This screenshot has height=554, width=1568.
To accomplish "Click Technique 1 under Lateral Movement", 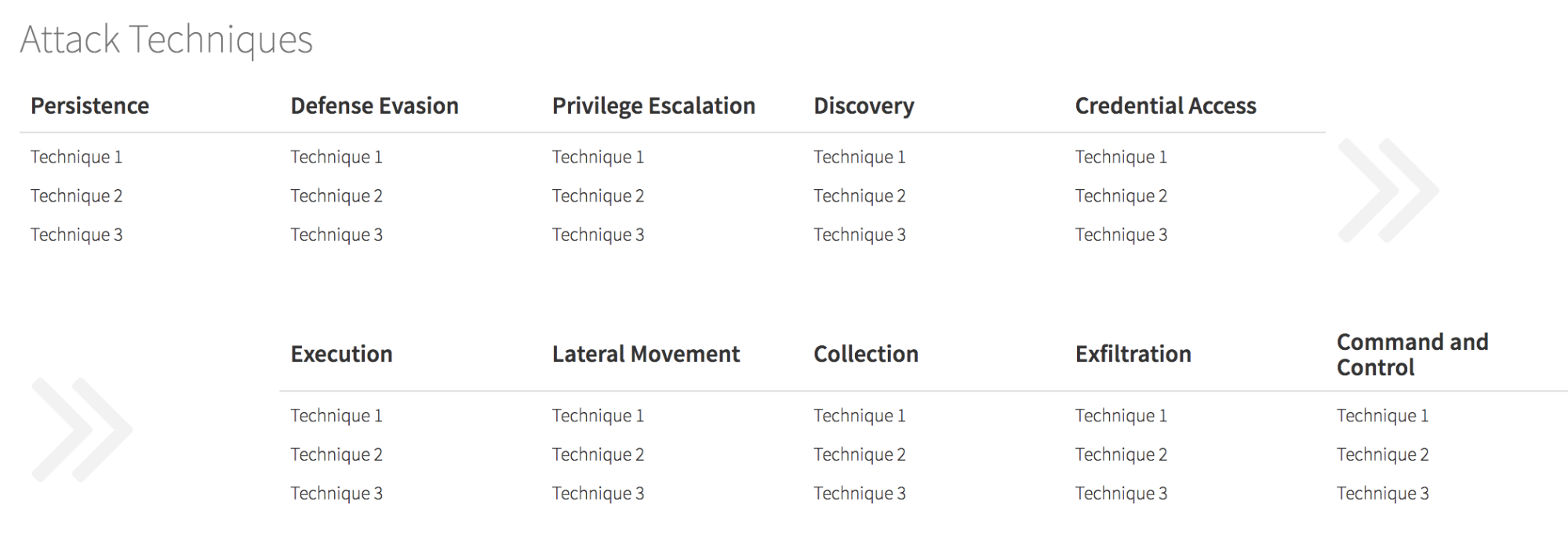I will 598,416.
